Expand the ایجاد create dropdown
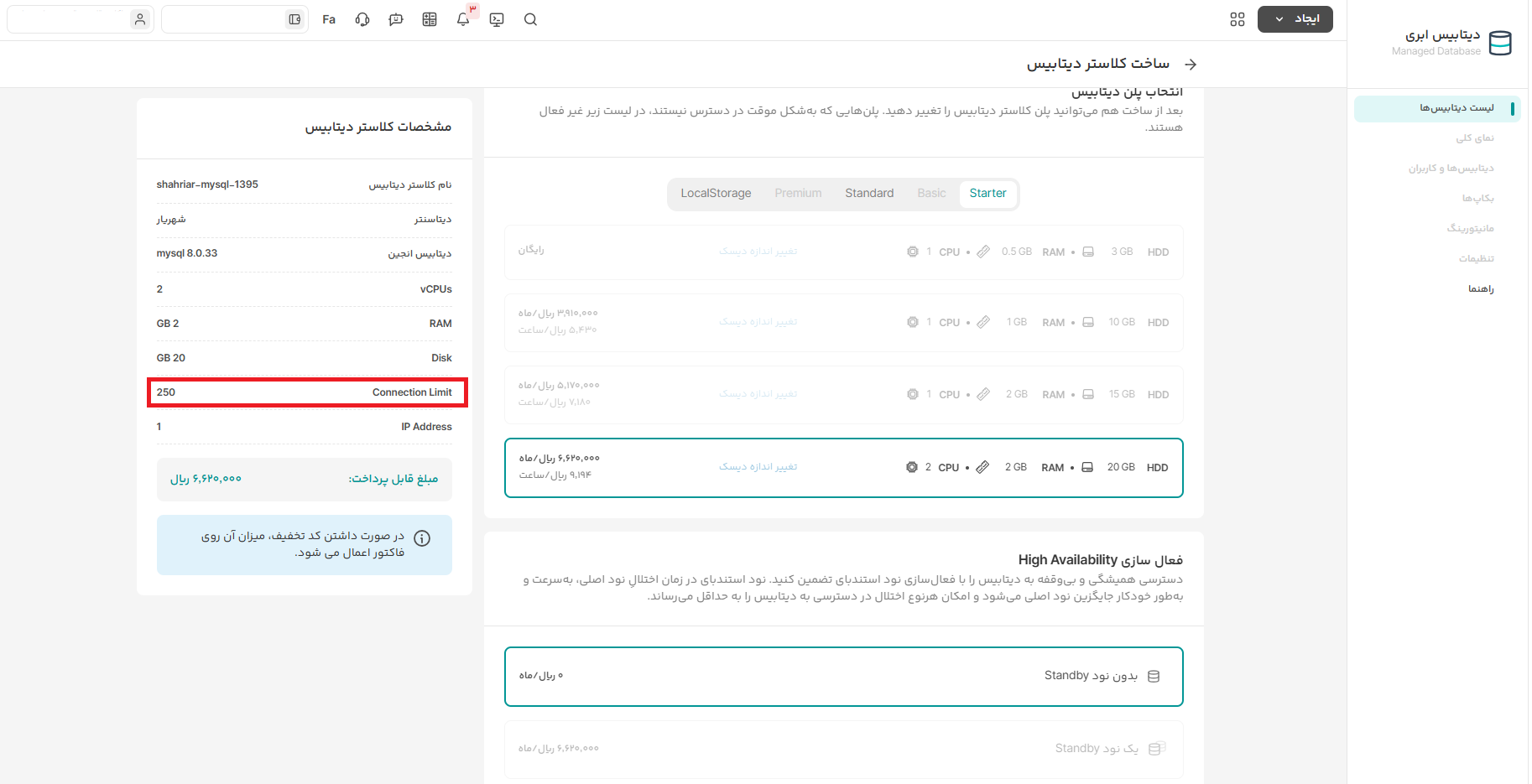1532x784 pixels. coord(1295,19)
